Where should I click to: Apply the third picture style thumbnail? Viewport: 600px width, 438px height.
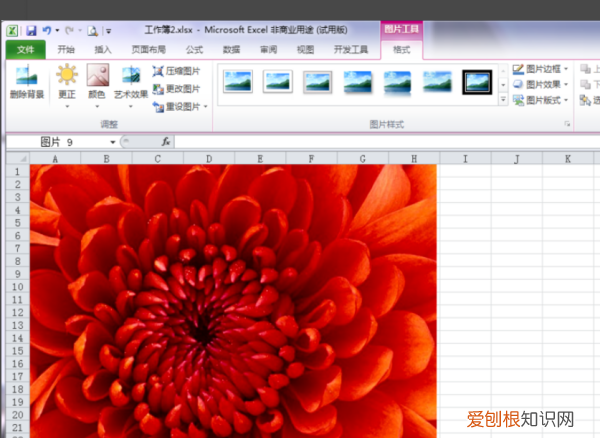point(318,82)
